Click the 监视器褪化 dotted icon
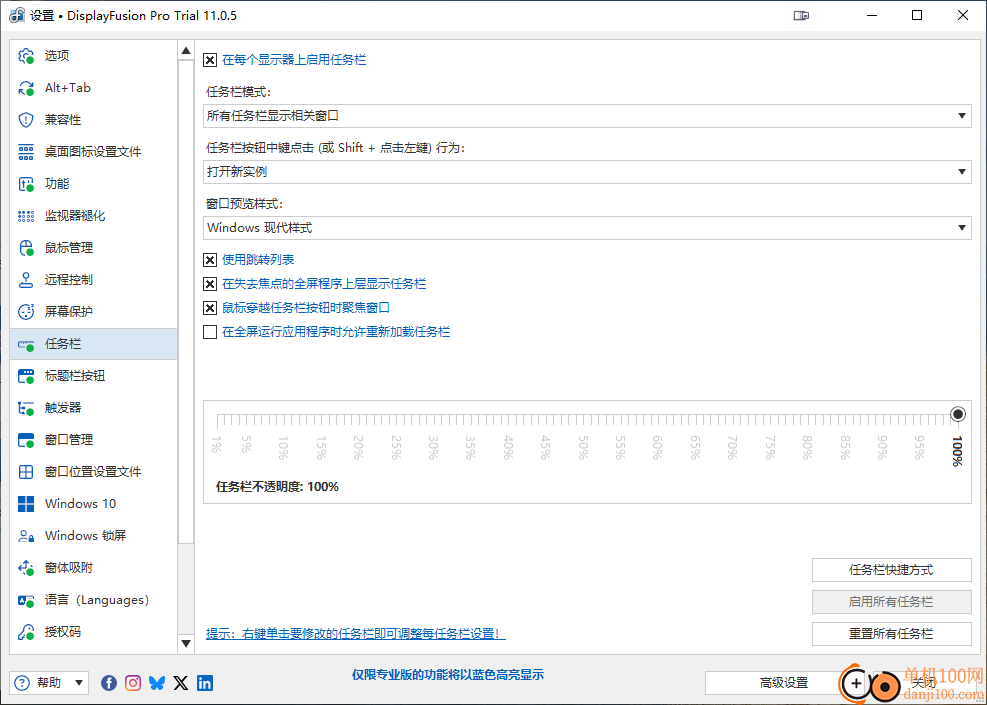The image size is (987, 705). (x=26, y=216)
